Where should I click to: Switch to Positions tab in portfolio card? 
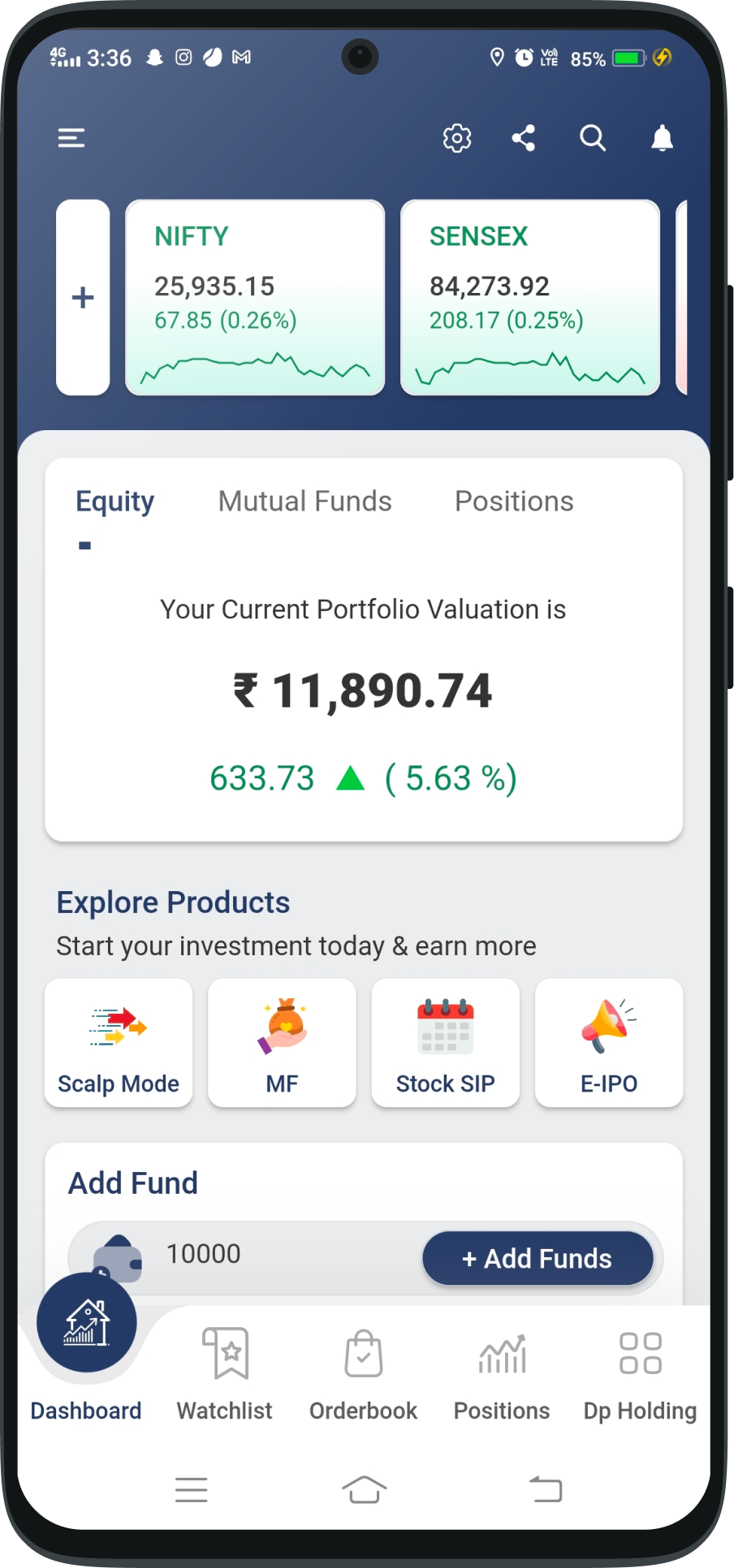coord(514,502)
